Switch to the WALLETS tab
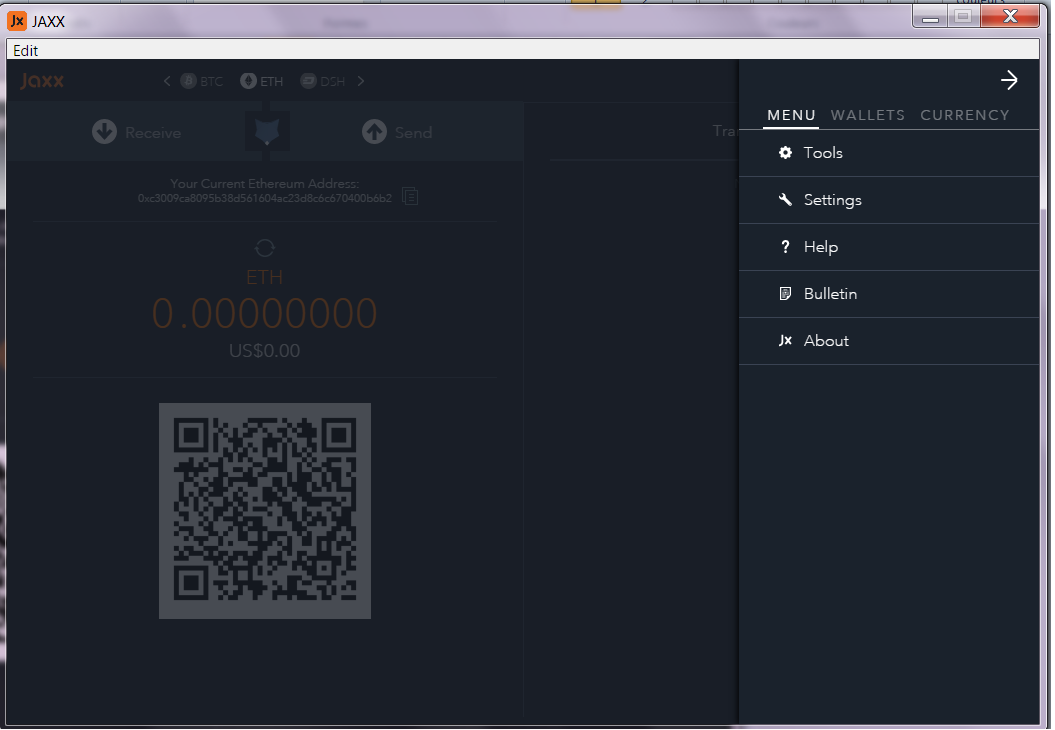 click(x=868, y=115)
